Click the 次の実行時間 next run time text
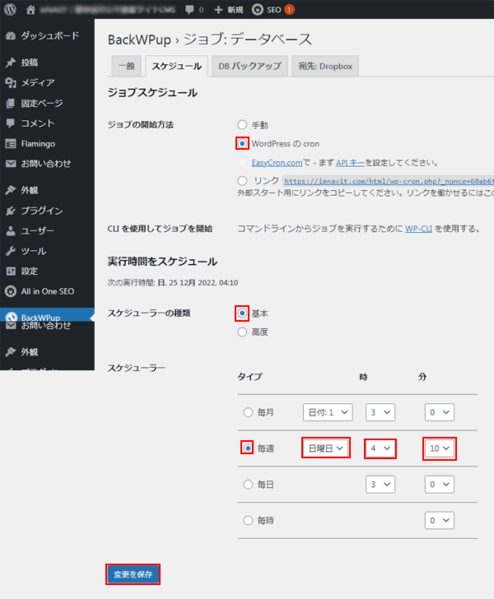This screenshot has height=599, width=494. [x=173, y=283]
